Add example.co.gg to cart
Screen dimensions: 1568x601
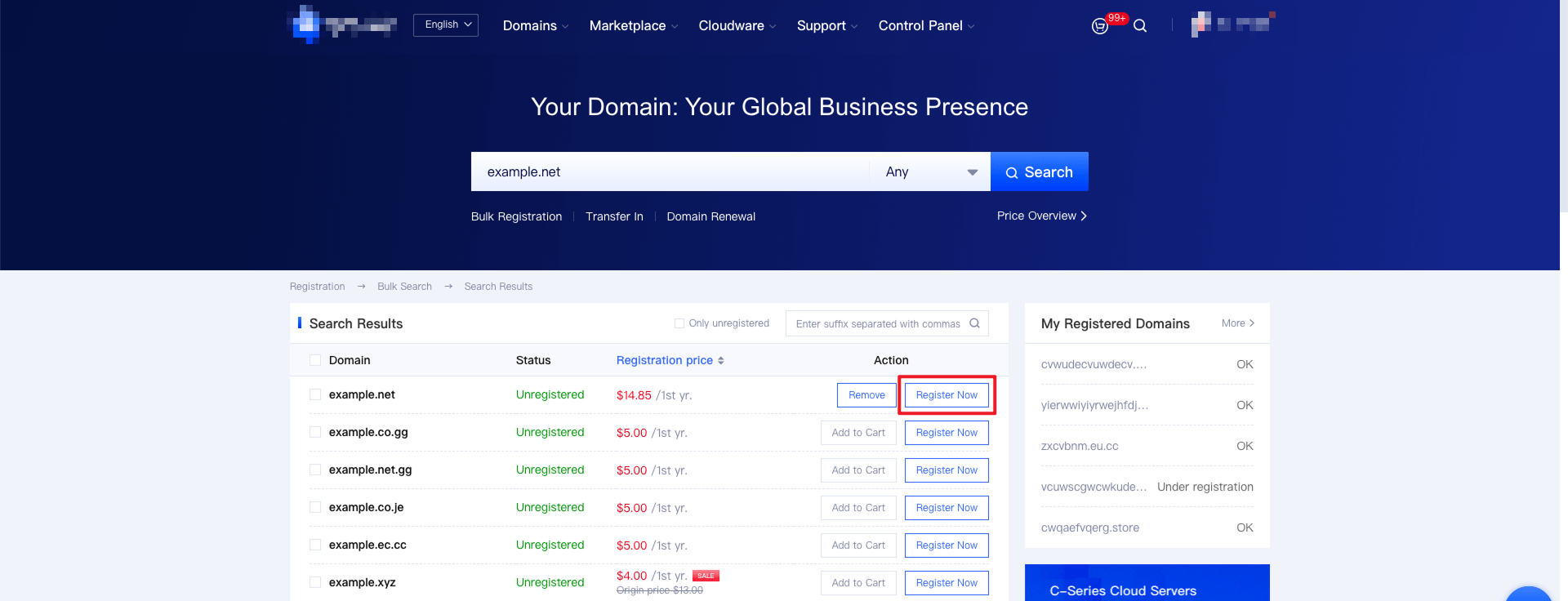(x=858, y=433)
